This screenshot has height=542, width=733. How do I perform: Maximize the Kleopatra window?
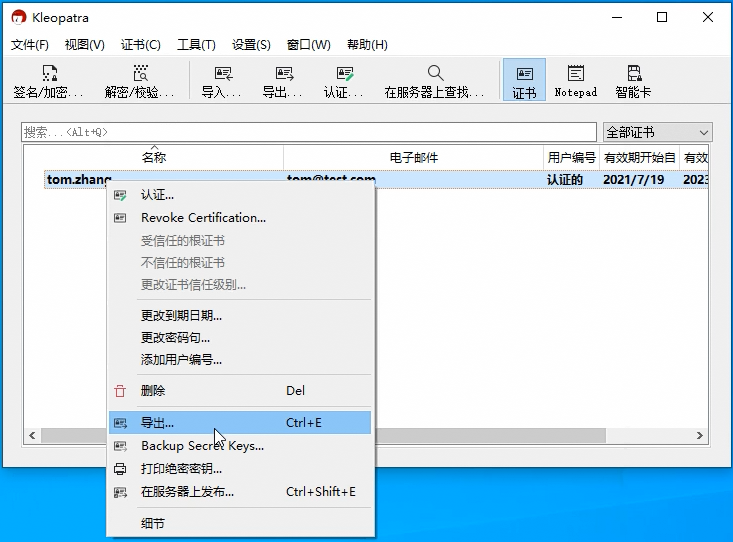[x=662, y=17]
